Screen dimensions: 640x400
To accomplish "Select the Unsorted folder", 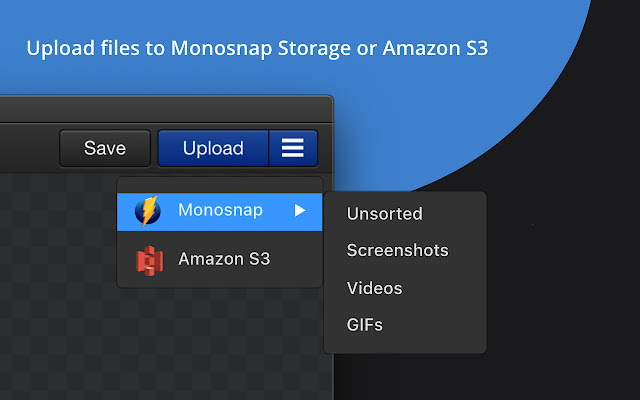I will (384, 214).
